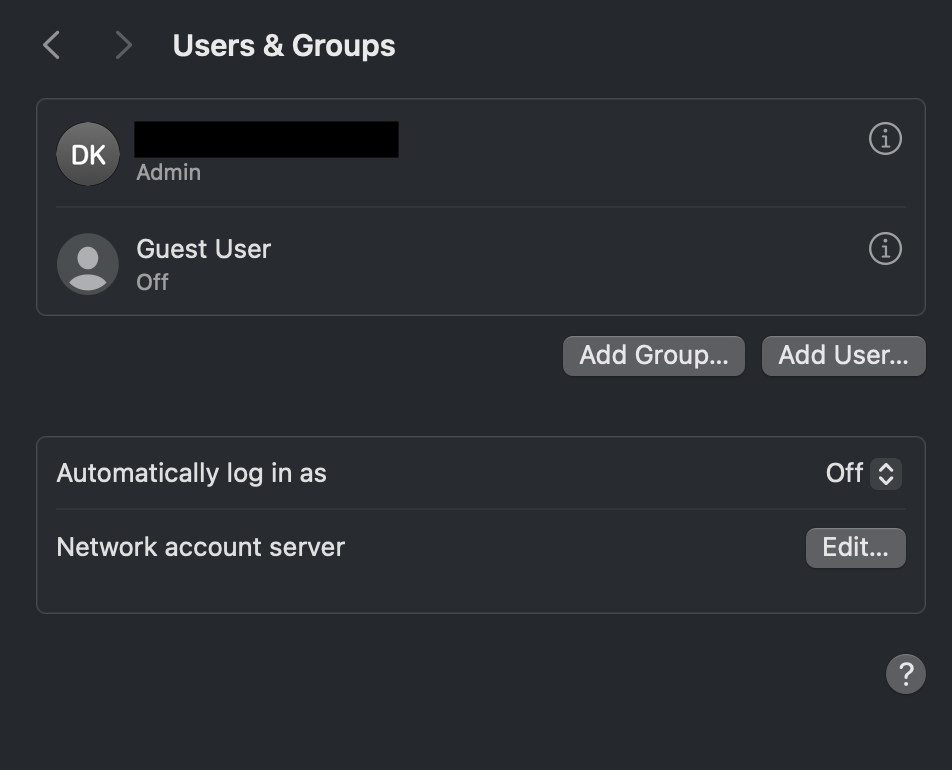The width and height of the screenshot is (952, 770).
Task: Click the Guest User silhouette avatar
Action: coord(88,264)
